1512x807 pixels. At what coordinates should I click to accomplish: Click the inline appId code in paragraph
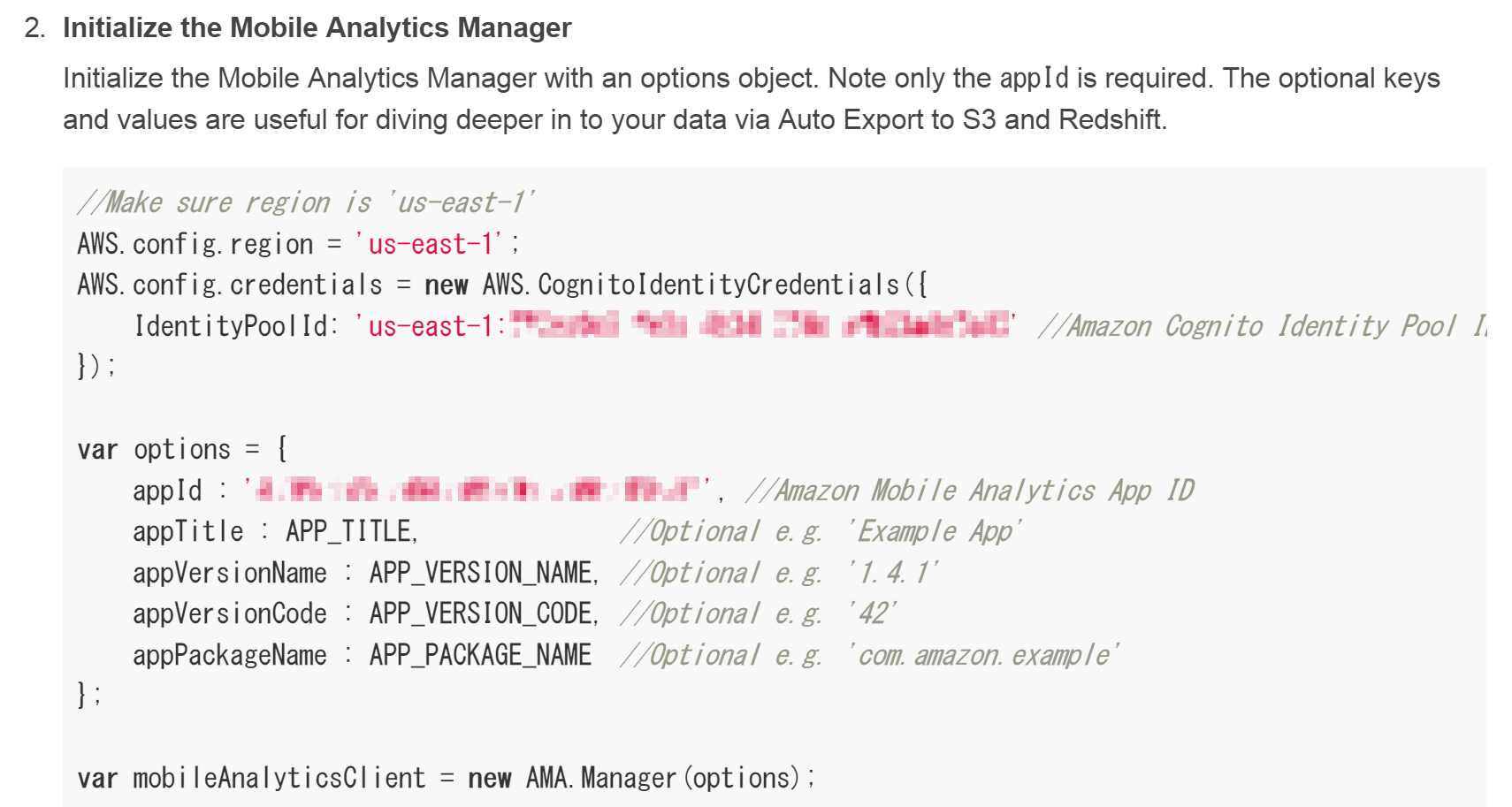1034,78
